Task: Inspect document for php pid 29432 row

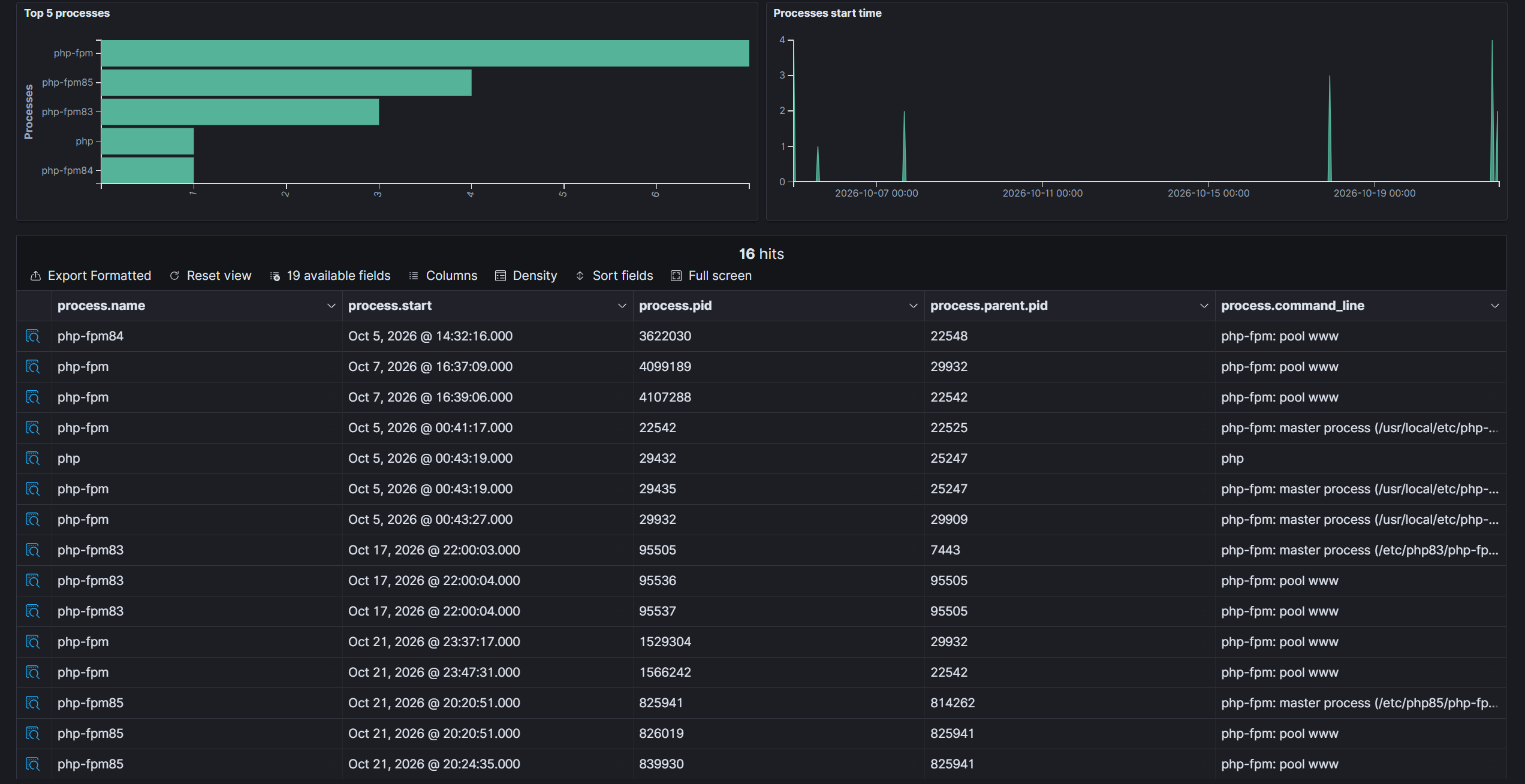Action: pos(33,459)
